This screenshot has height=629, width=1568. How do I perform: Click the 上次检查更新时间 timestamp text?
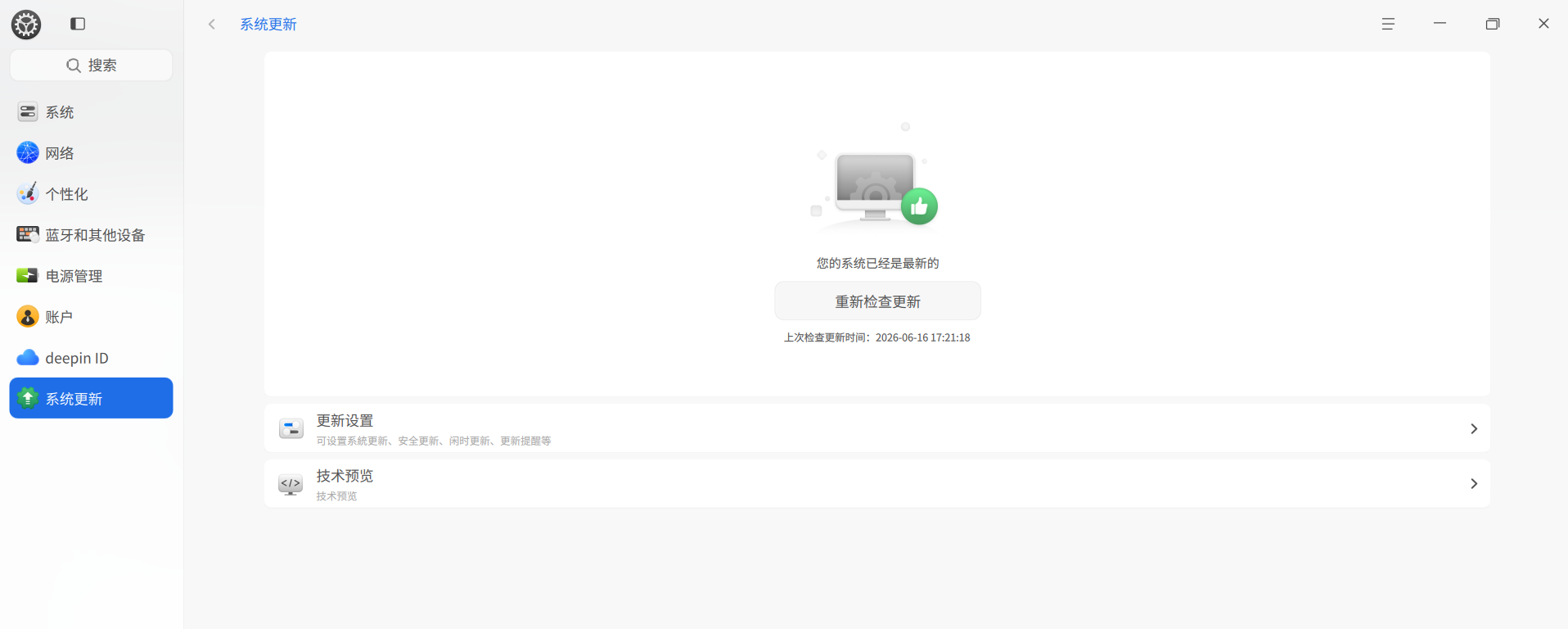(x=877, y=337)
